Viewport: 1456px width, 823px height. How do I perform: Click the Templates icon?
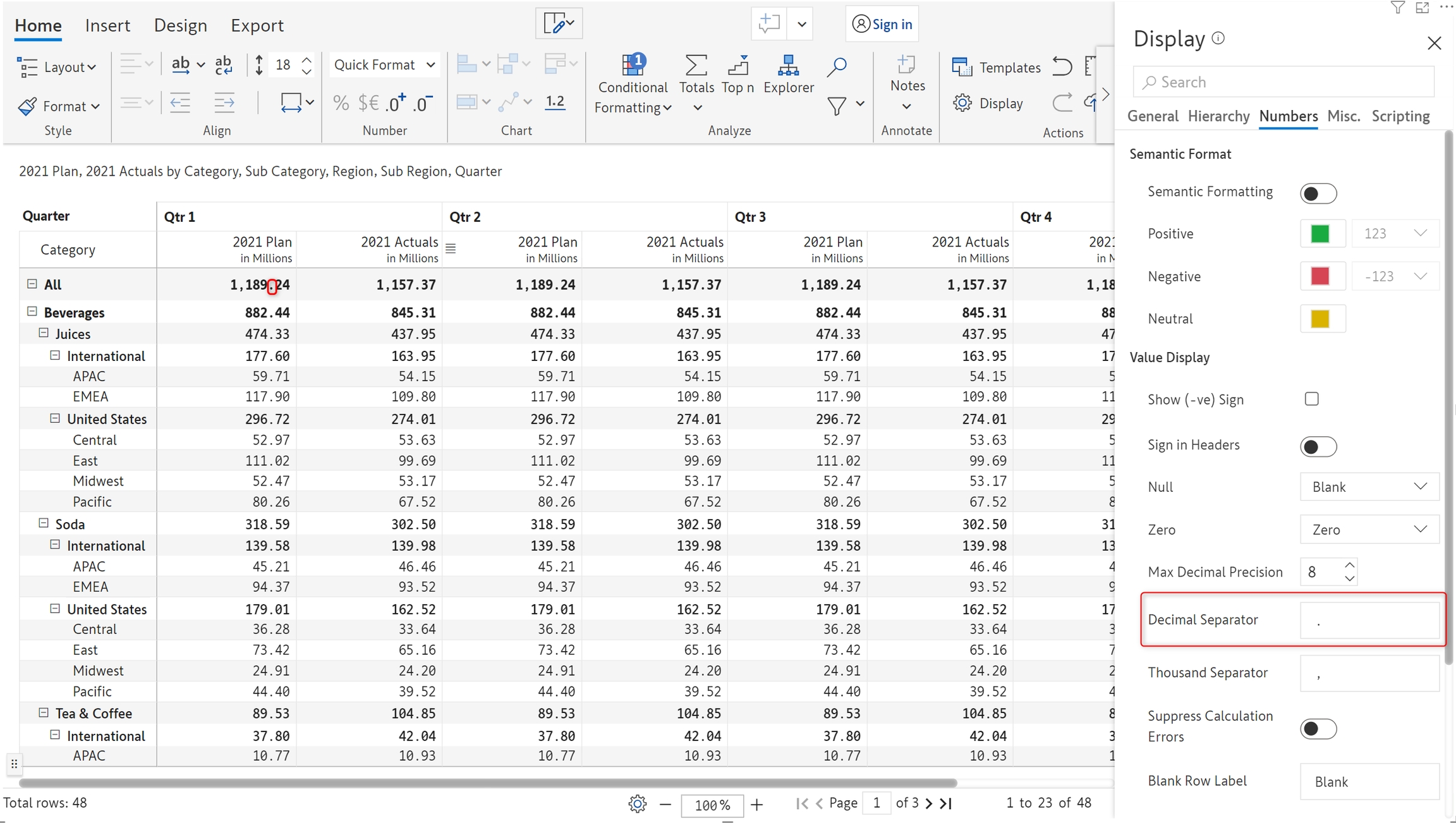(x=962, y=67)
